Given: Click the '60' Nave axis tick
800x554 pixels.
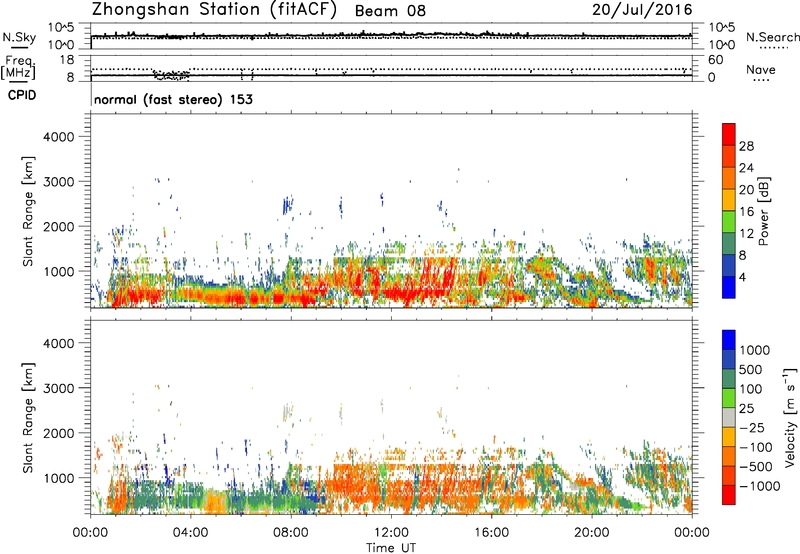Looking at the screenshot, I should [715, 60].
